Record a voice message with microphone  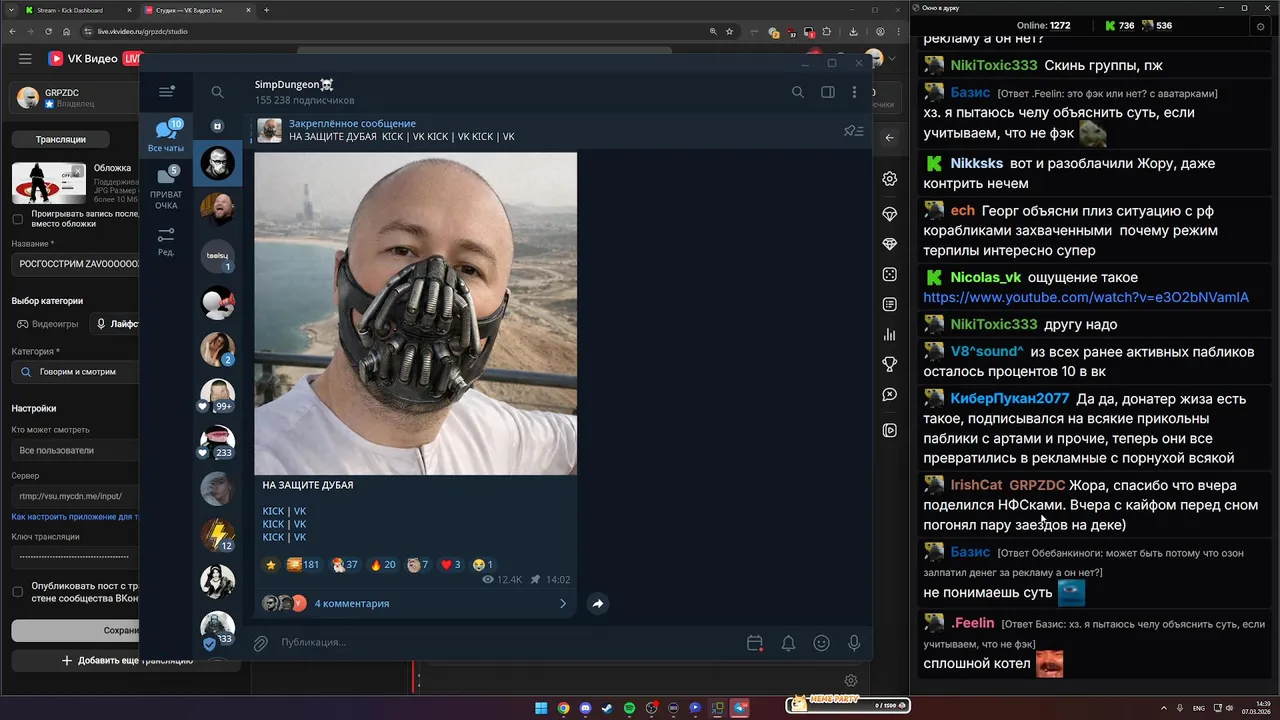click(x=854, y=643)
